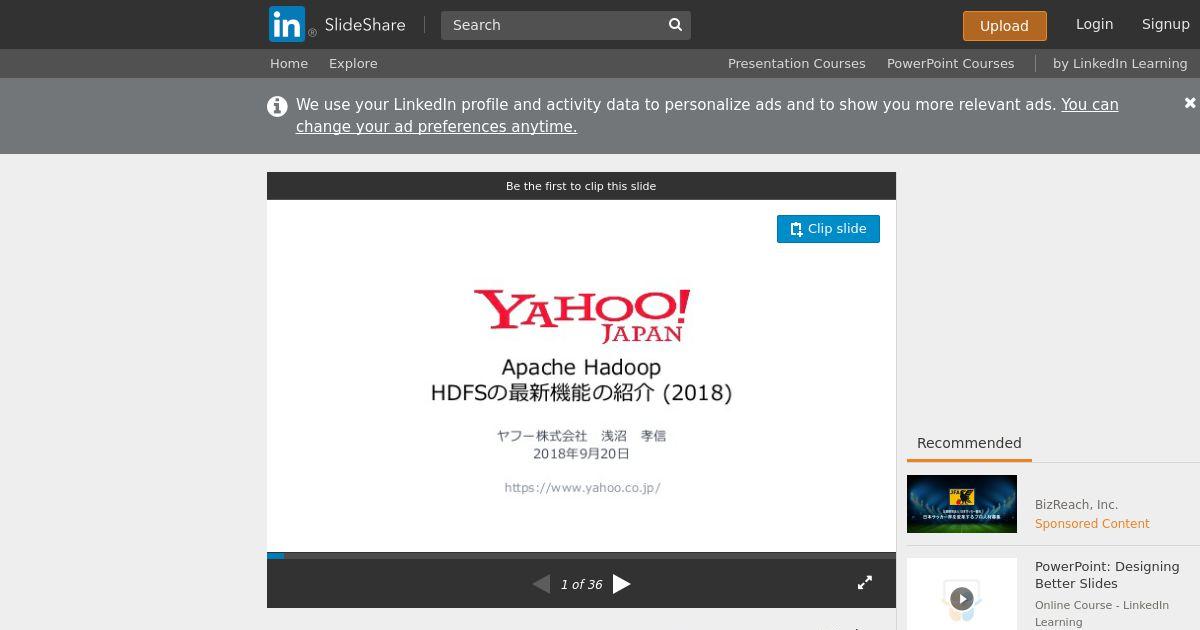Open the Login page

[1094, 24]
